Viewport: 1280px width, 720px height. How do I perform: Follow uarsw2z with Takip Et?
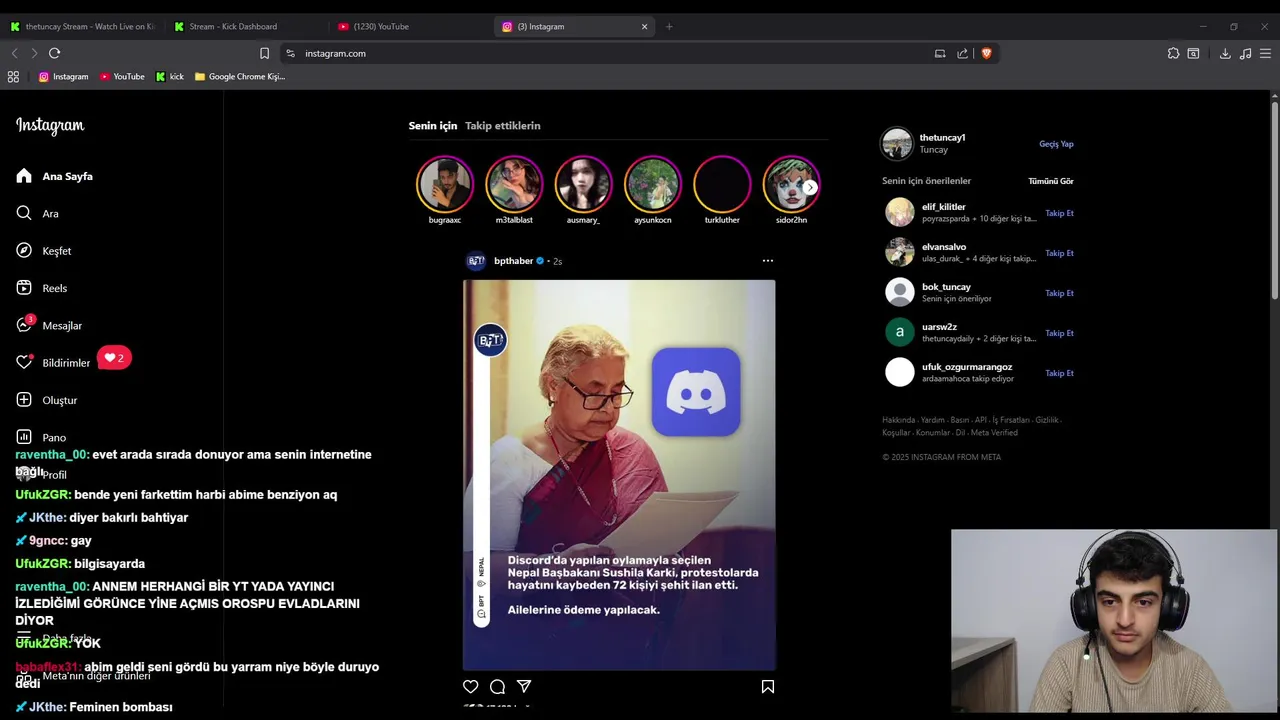tap(1059, 333)
